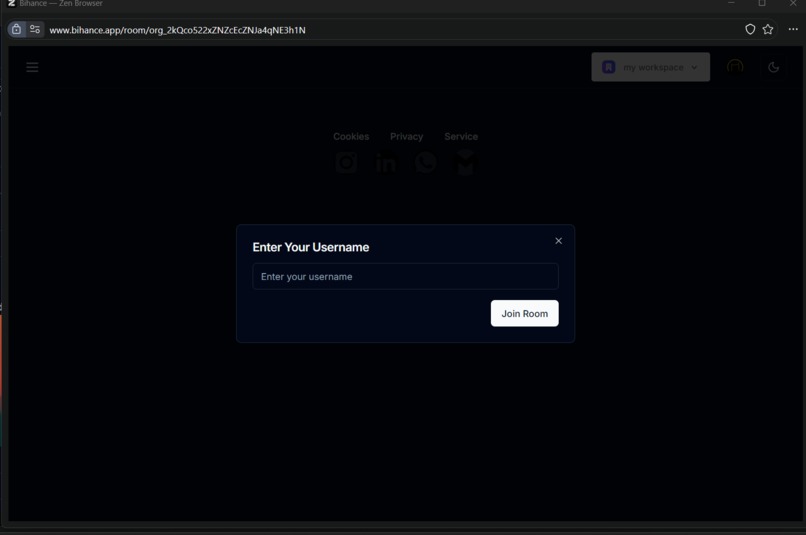
Task: Open the Service link
Action: pyautogui.click(x=461, y=137)
